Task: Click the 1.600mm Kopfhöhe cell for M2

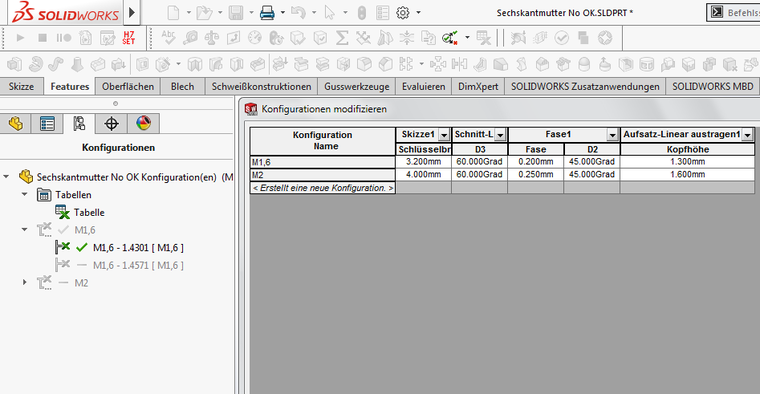Action: (687, 174)
